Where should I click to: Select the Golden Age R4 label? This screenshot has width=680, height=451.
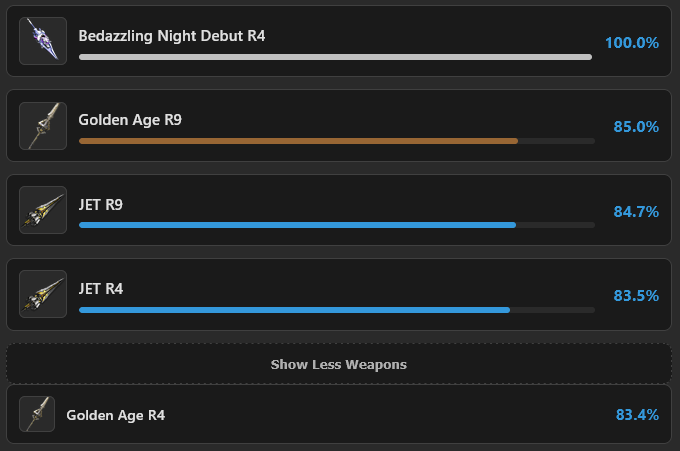tap(116, 415)
